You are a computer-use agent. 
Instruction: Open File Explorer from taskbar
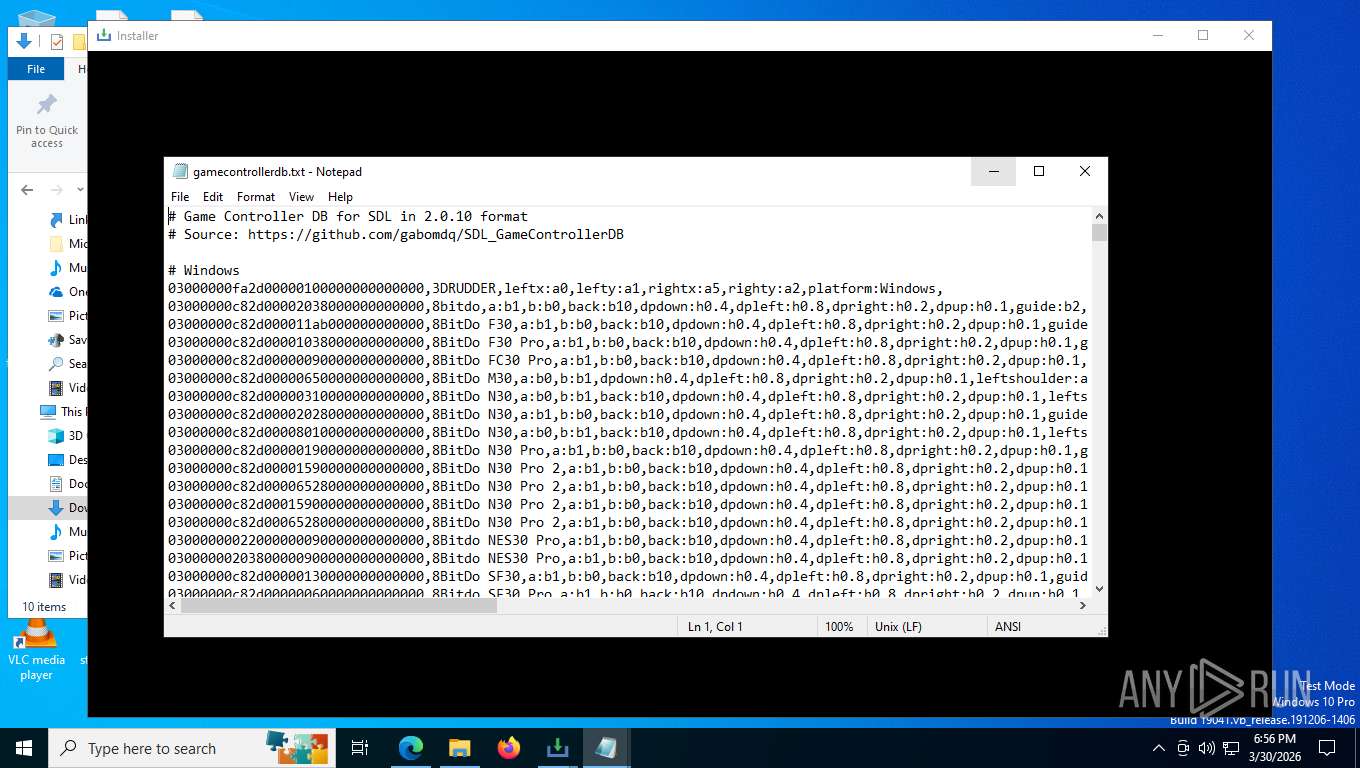coord(459,748)
